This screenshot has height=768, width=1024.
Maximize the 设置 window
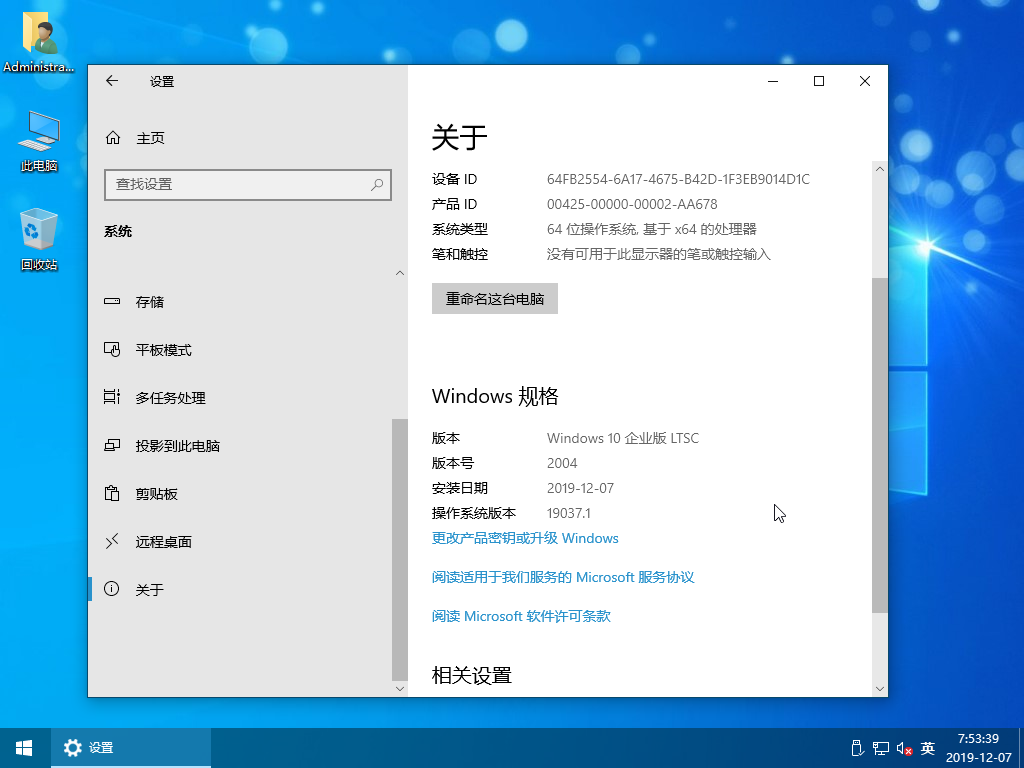pyautogui.click(x=819, y=81)
